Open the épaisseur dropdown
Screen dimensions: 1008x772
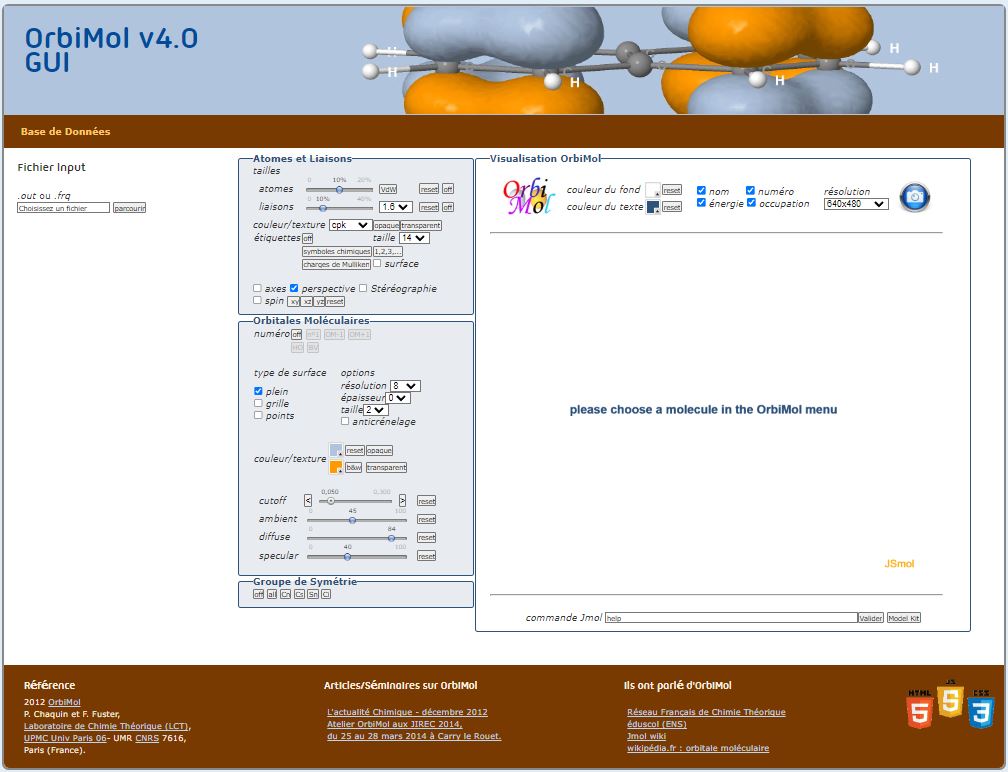398,398
